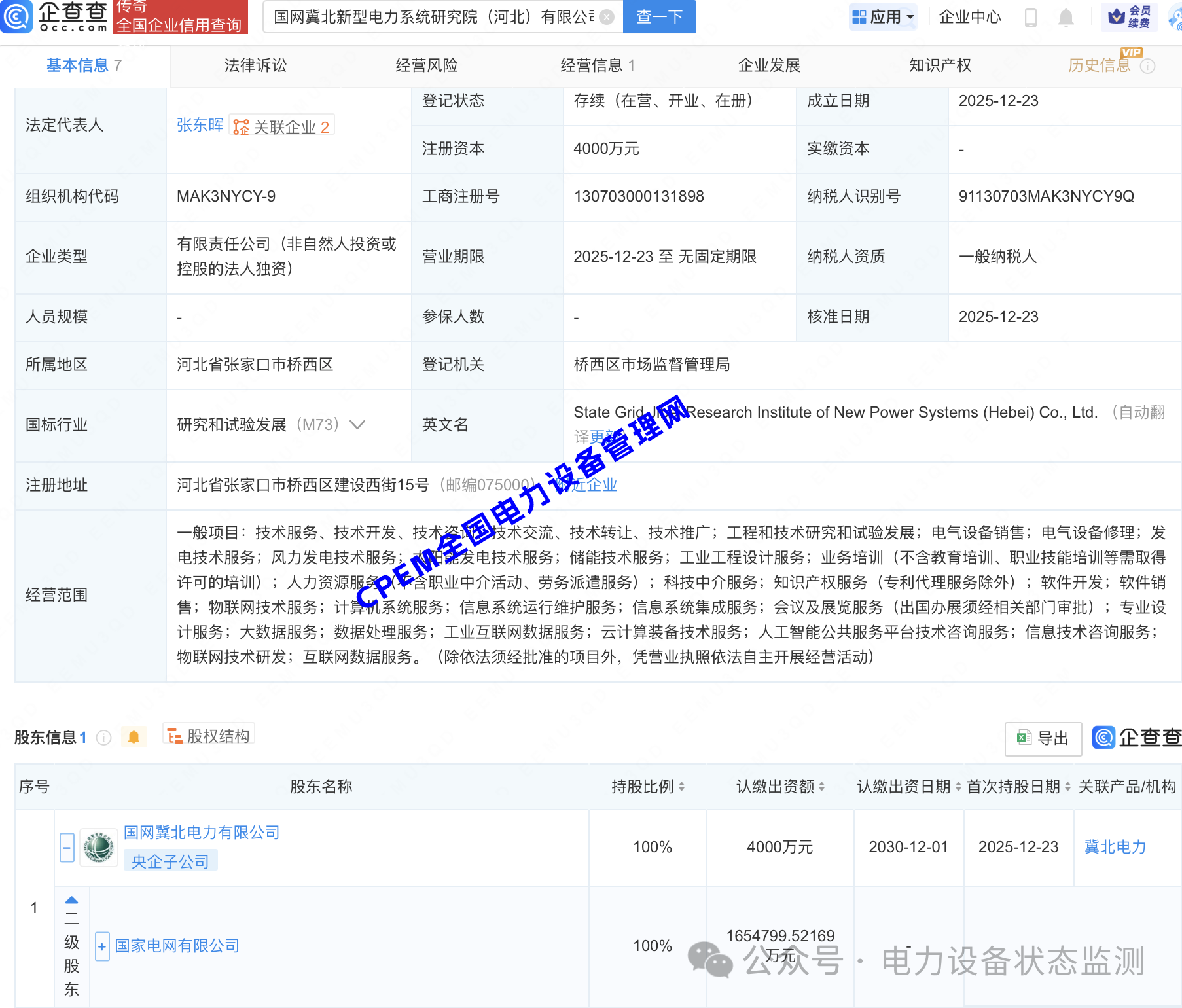The image size is (1182, 1008).
Task: Click the 关联企业 icon beside 张东晖
Action: click(241, 126)
